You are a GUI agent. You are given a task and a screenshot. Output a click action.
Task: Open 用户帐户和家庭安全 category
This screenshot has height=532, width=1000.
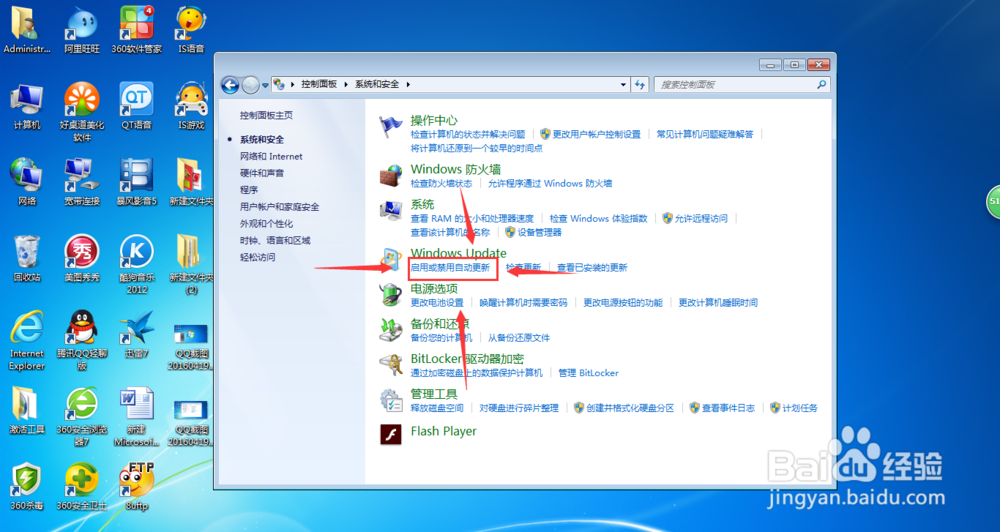279,207
